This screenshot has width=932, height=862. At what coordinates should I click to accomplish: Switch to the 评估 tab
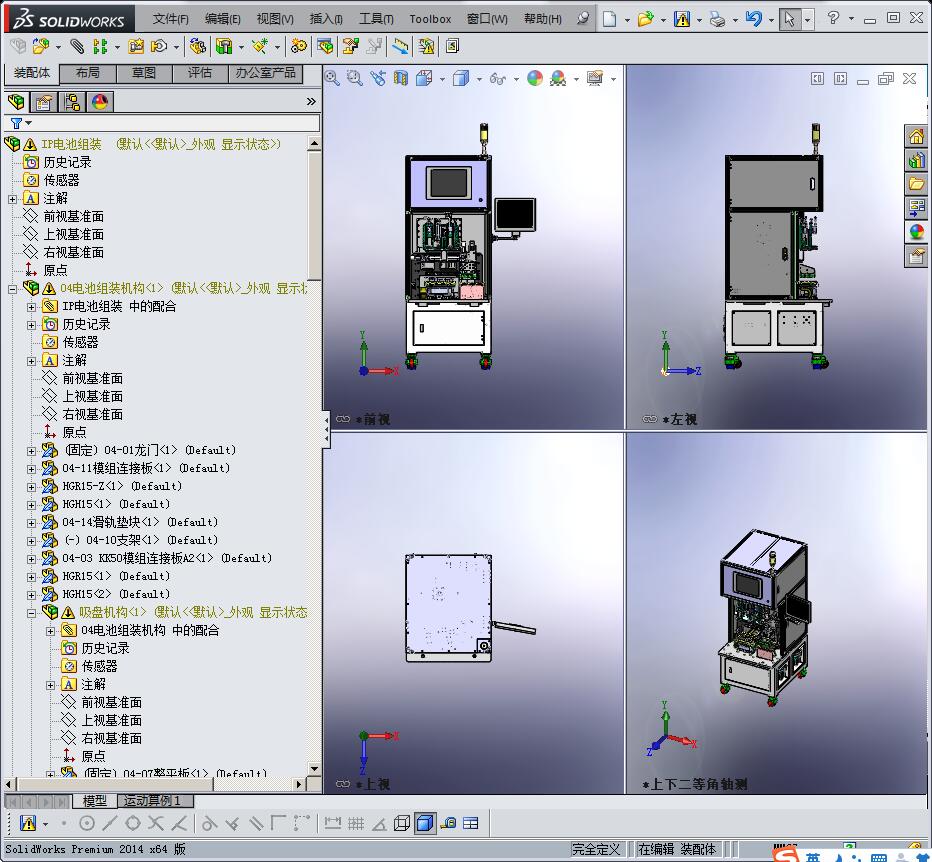pyautogui.click(x=200, y=73)
